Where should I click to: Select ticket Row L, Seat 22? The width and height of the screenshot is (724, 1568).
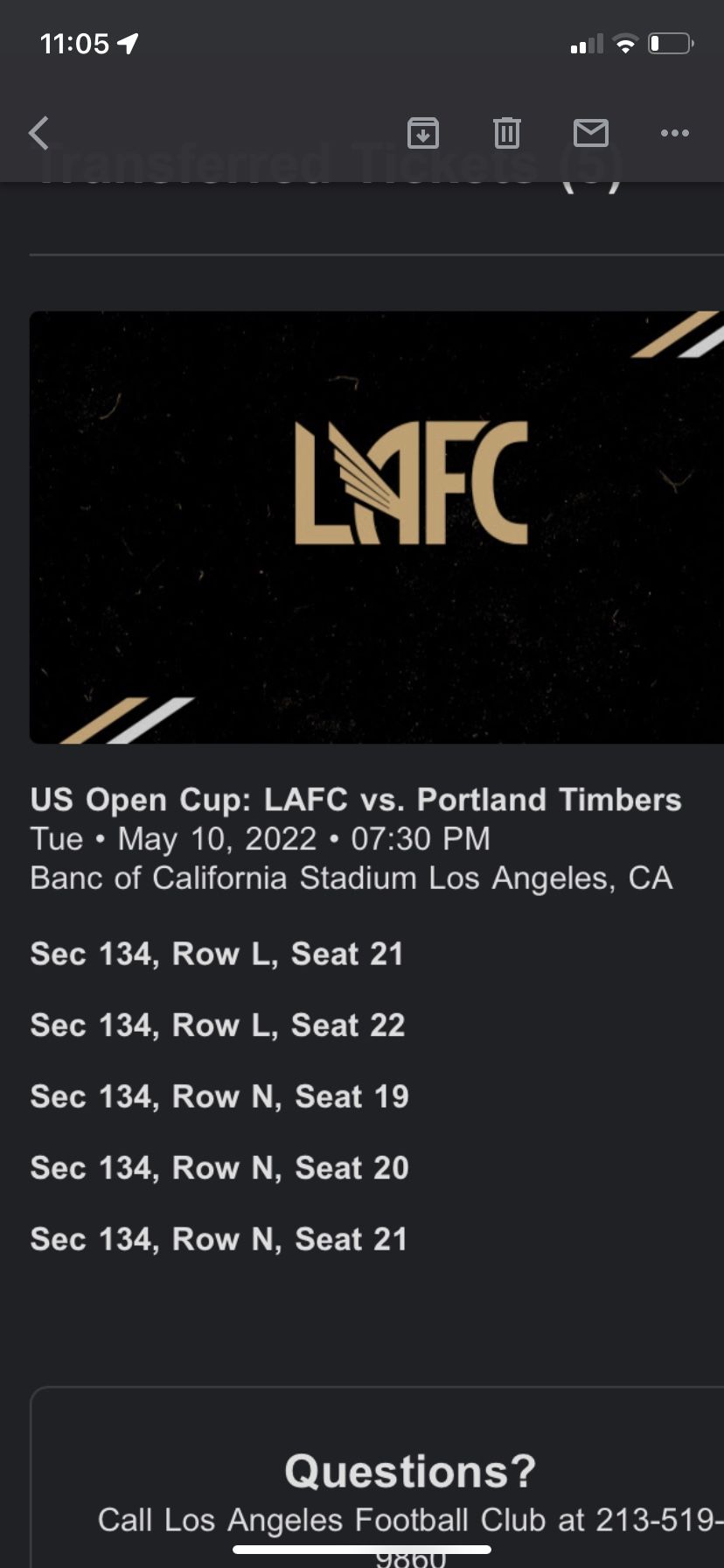(x=217, y=1025)
